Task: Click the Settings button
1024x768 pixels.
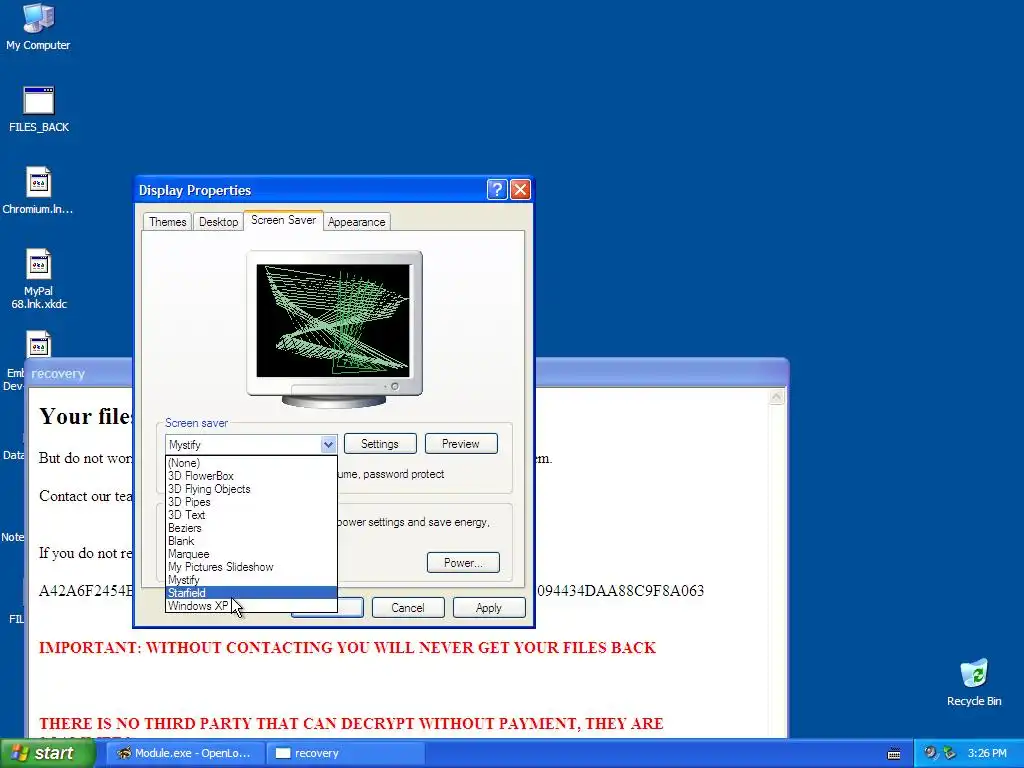Action: (x=380, y=444)
